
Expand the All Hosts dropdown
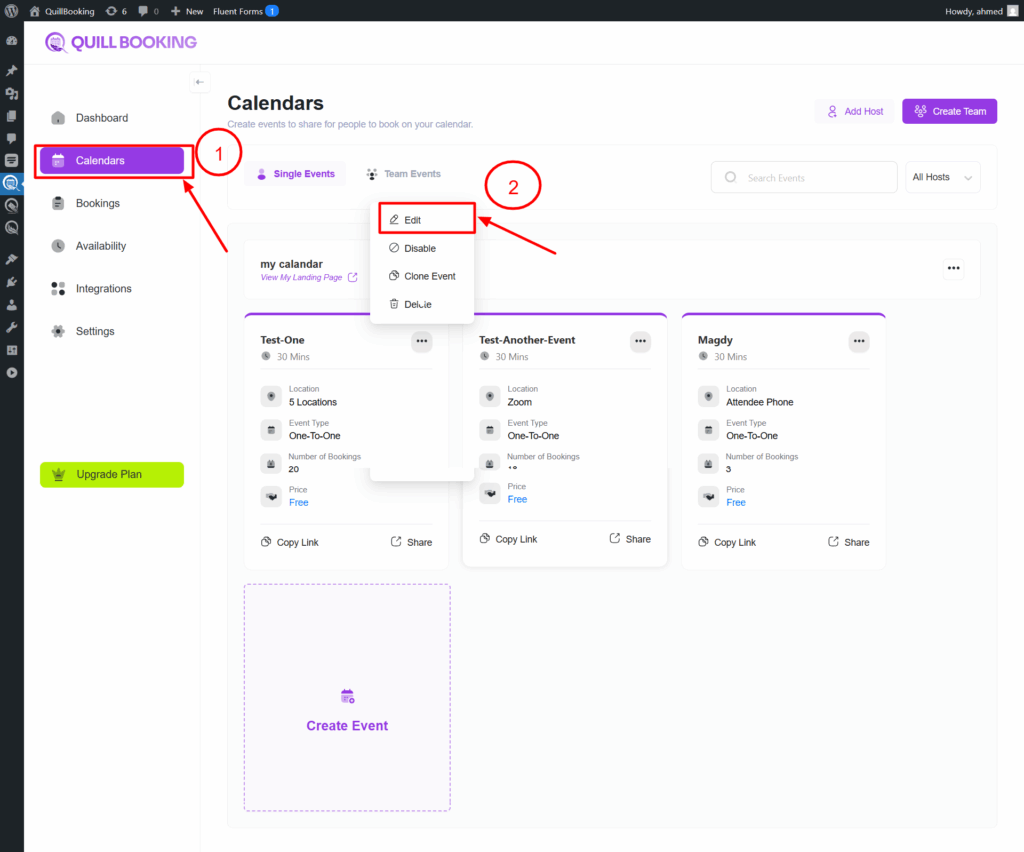pos(942,177)
